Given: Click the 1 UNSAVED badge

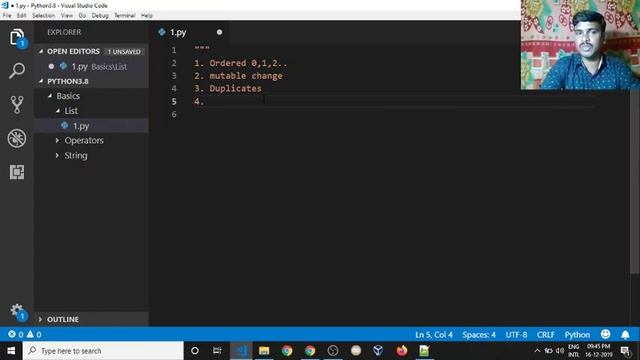Looking at the screenshot, I should [124, 52].
